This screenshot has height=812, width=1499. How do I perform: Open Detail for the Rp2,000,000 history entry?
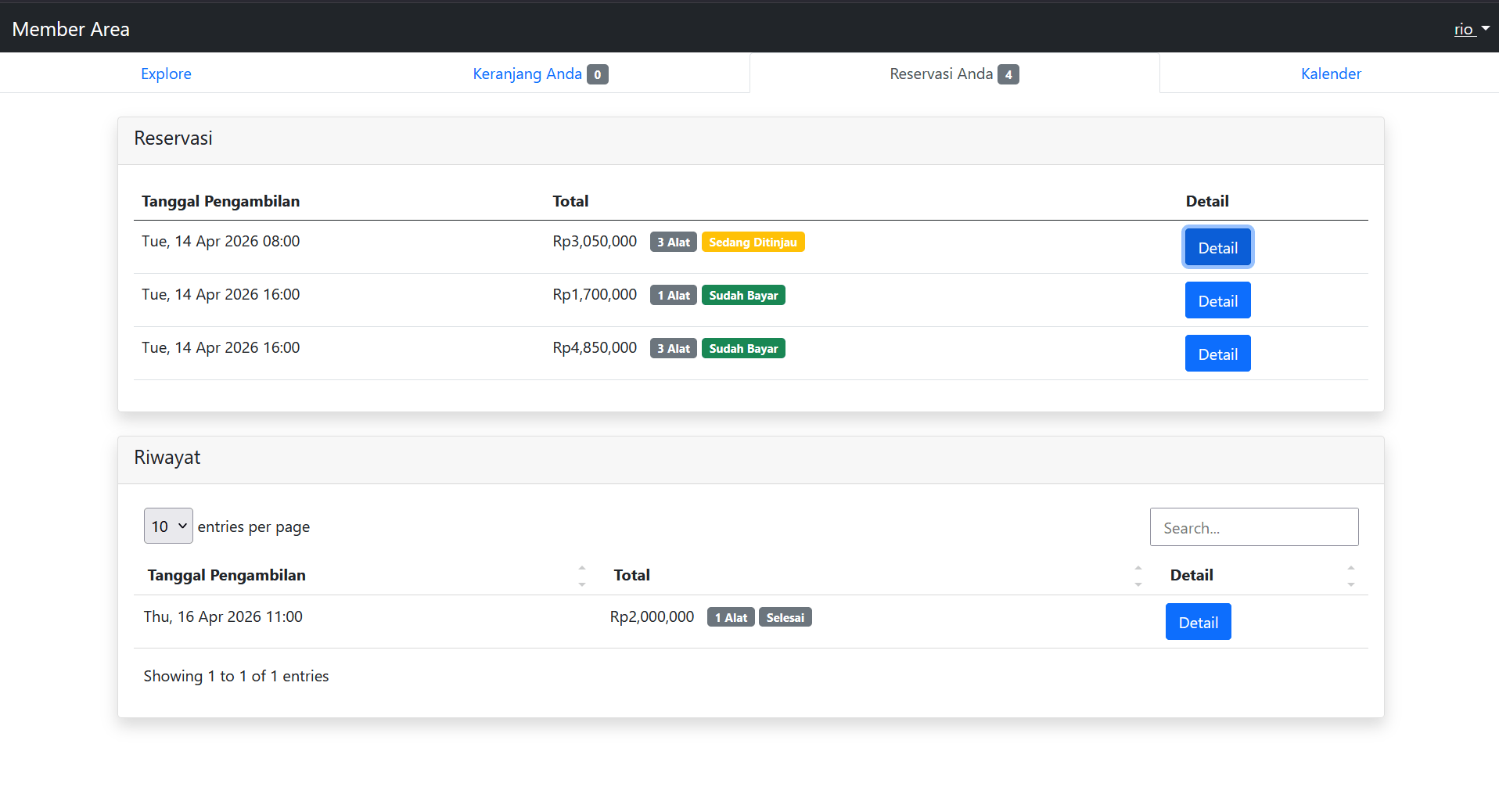click(x=1198, y=622)
